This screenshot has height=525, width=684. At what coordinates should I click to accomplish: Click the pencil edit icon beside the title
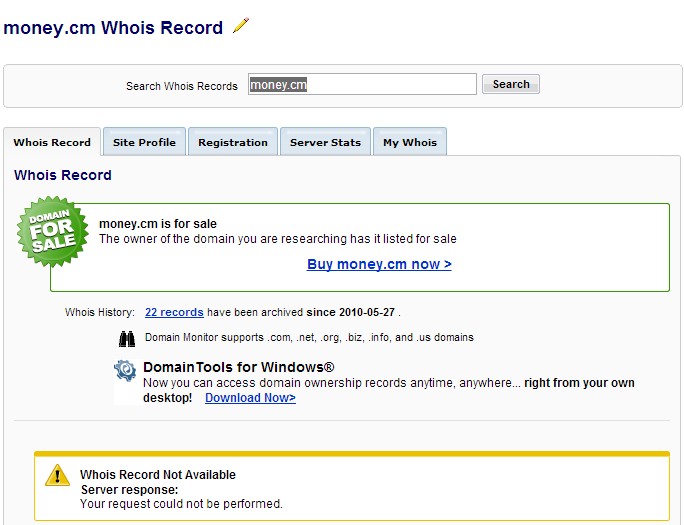pyautogui.click(x=240, y=25)
